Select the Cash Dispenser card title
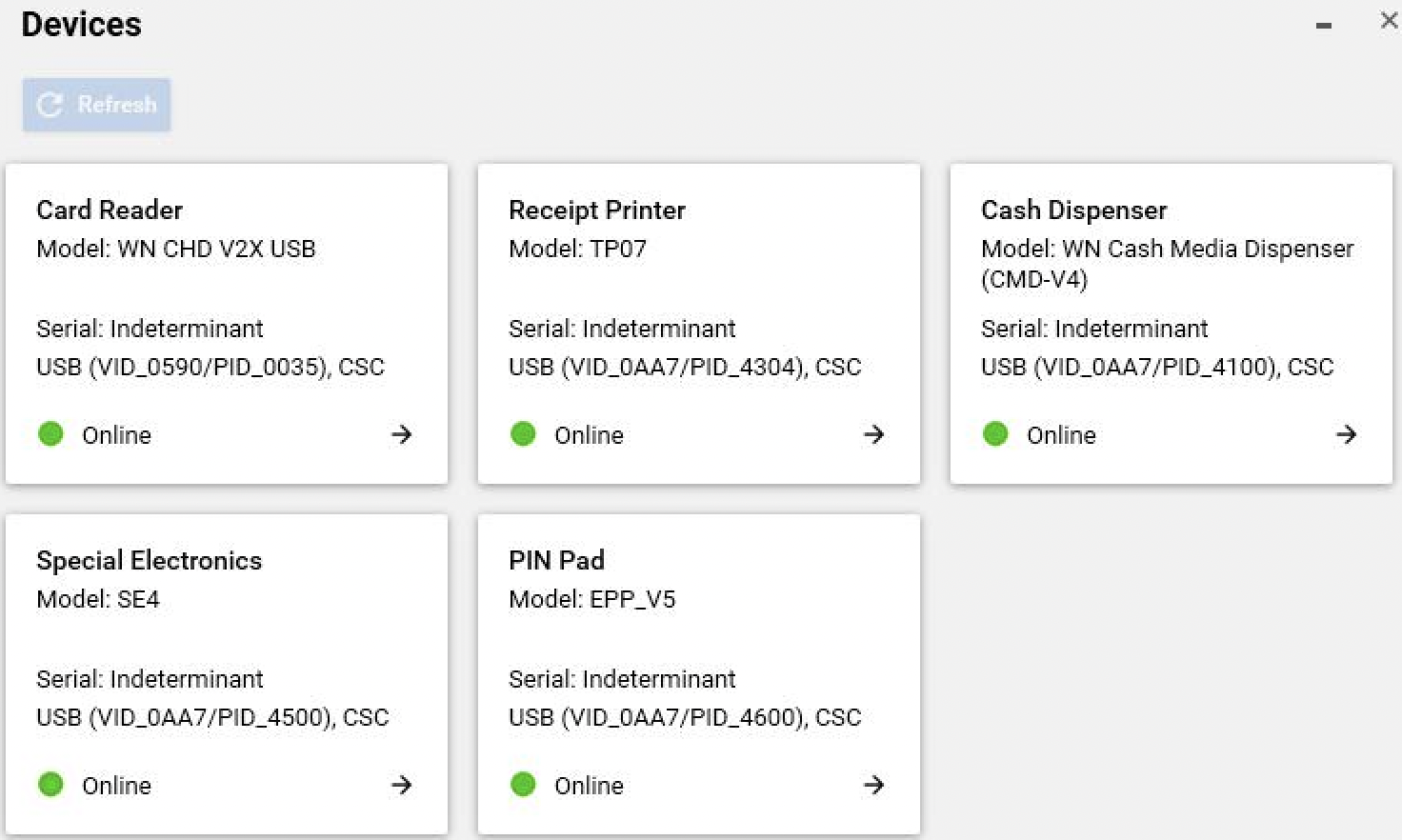The width and height of the screenshot is (1402, 840). (x=1073, y=210)
